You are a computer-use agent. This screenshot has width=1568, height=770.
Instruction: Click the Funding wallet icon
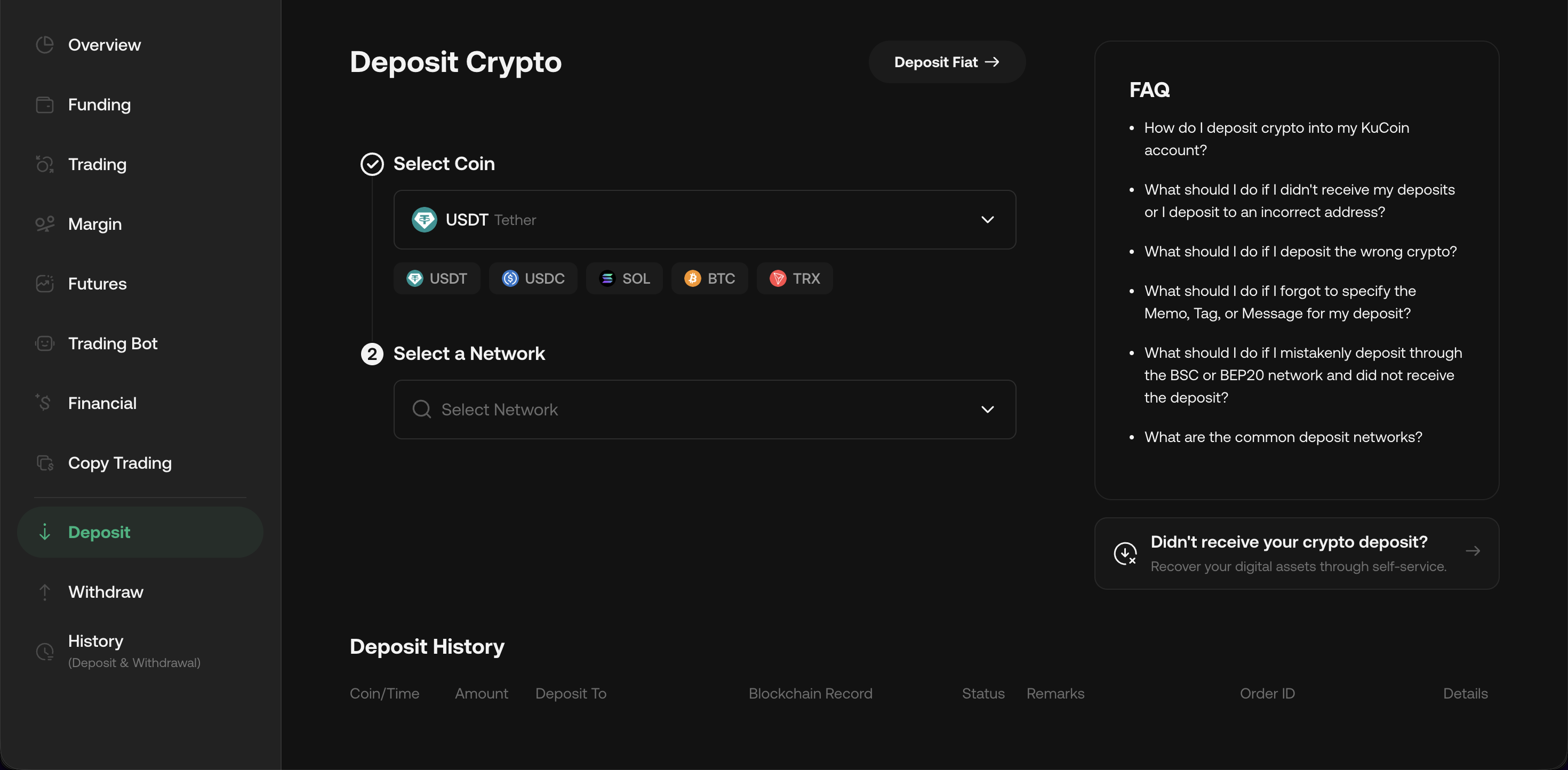click(x=44, y=105)
